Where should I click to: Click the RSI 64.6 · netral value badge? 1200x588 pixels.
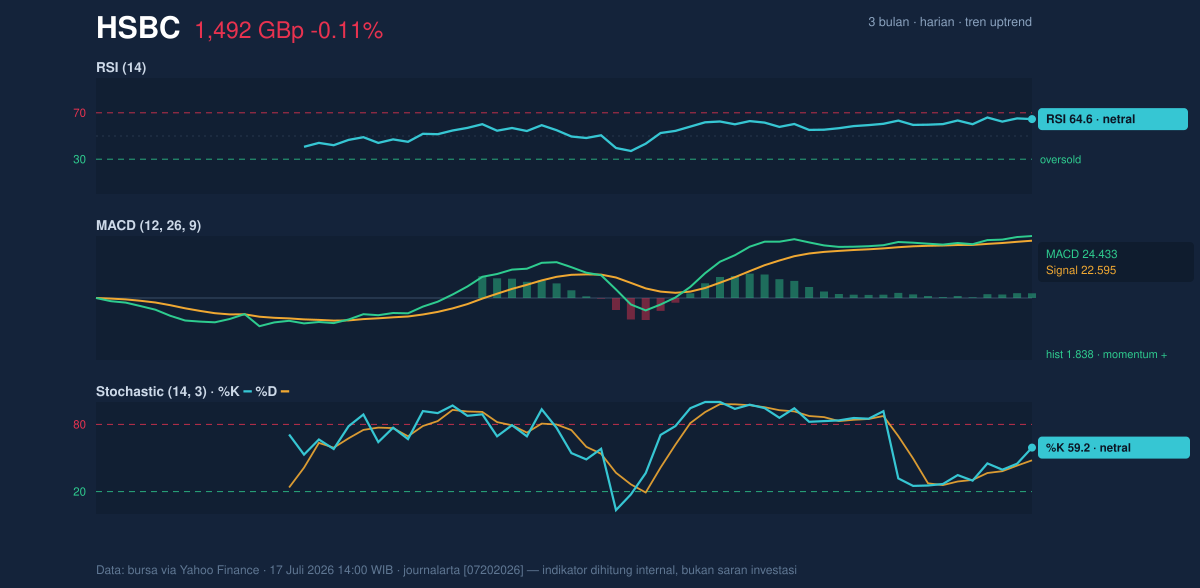point(1113,119)
